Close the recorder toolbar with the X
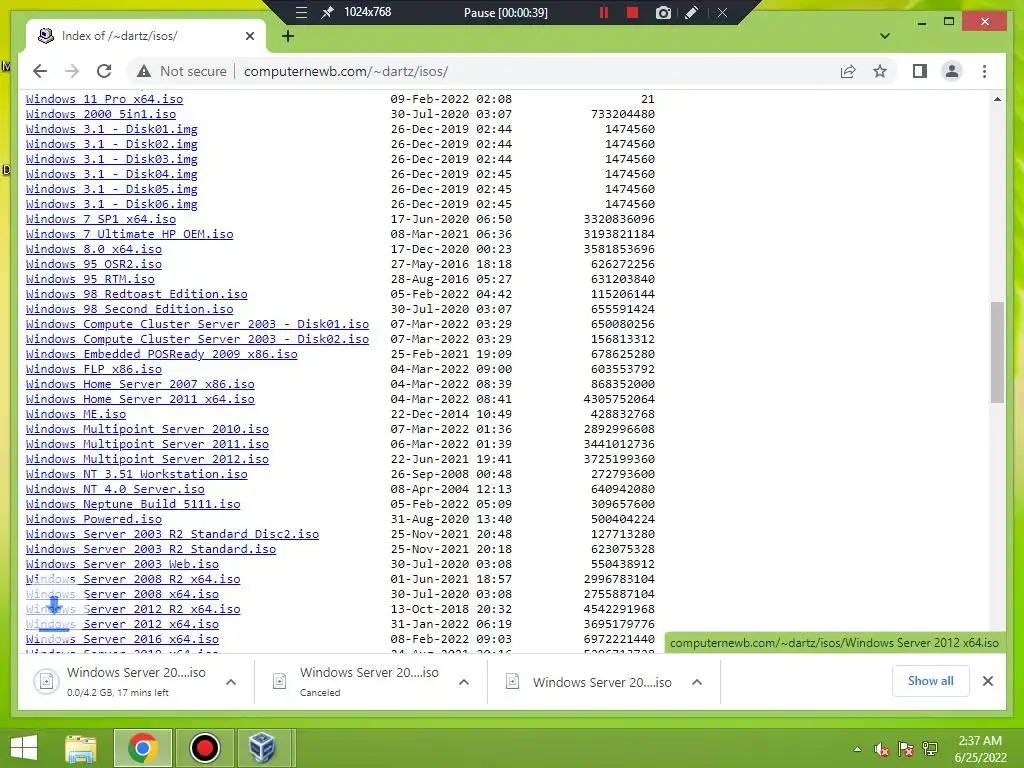The height and width of the screenshot is (768, 1024). [722, 12]
